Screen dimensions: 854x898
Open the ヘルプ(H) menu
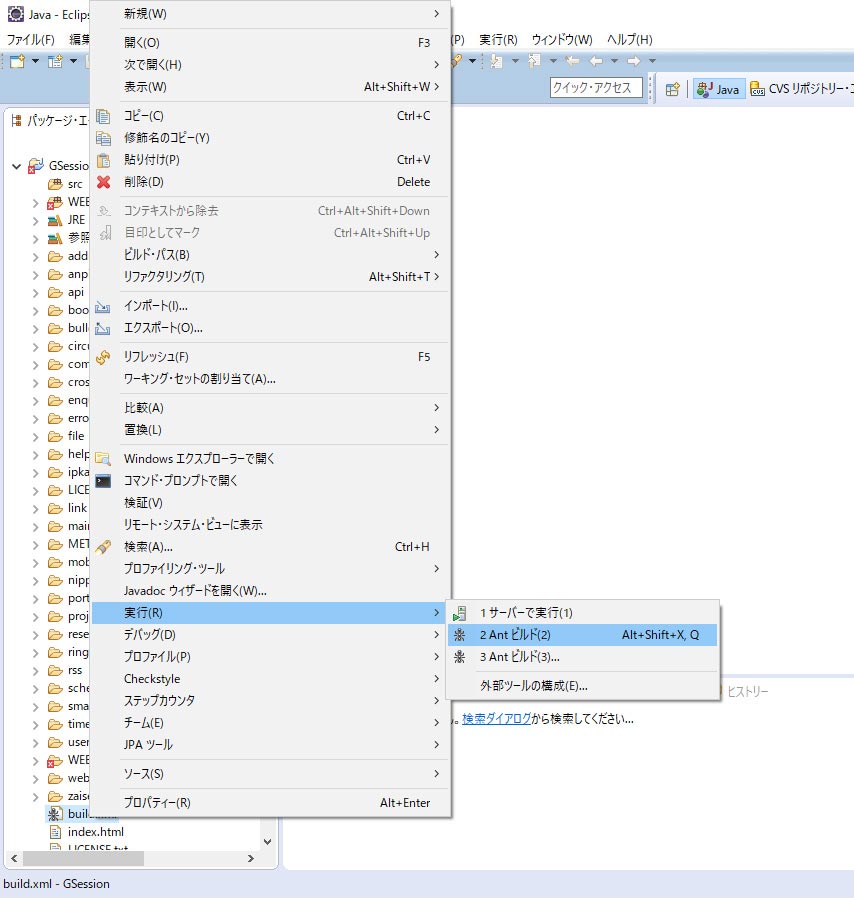tap(629, 40)
